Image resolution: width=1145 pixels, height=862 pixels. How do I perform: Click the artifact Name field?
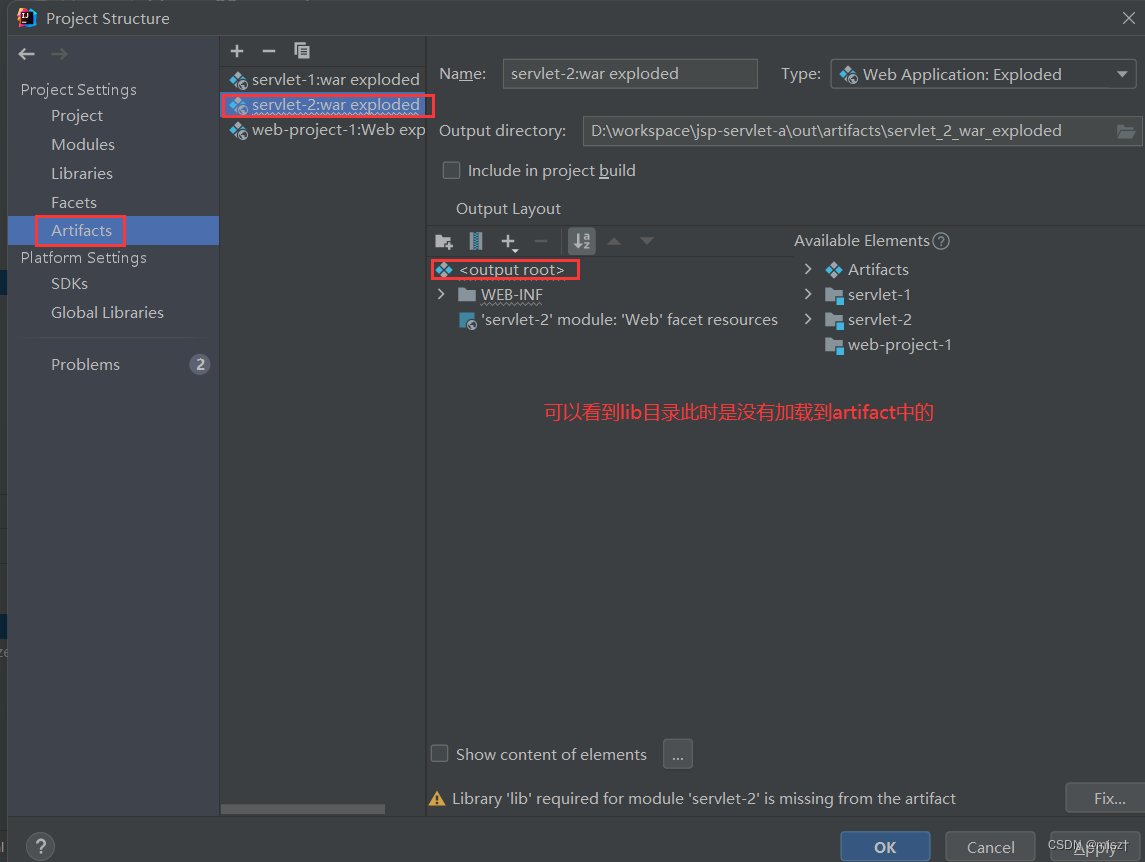(630, 74)
